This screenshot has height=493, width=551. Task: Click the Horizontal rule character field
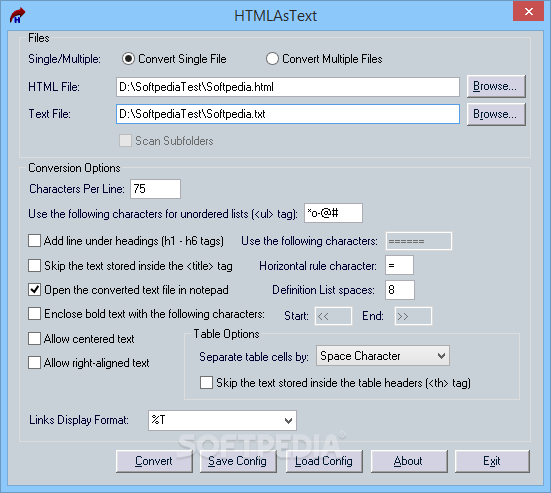(x=399, y=265)
